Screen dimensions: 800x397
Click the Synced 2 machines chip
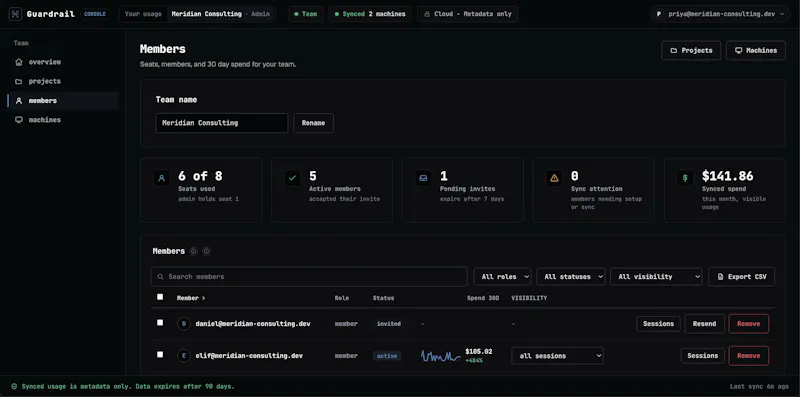[370, 14]
